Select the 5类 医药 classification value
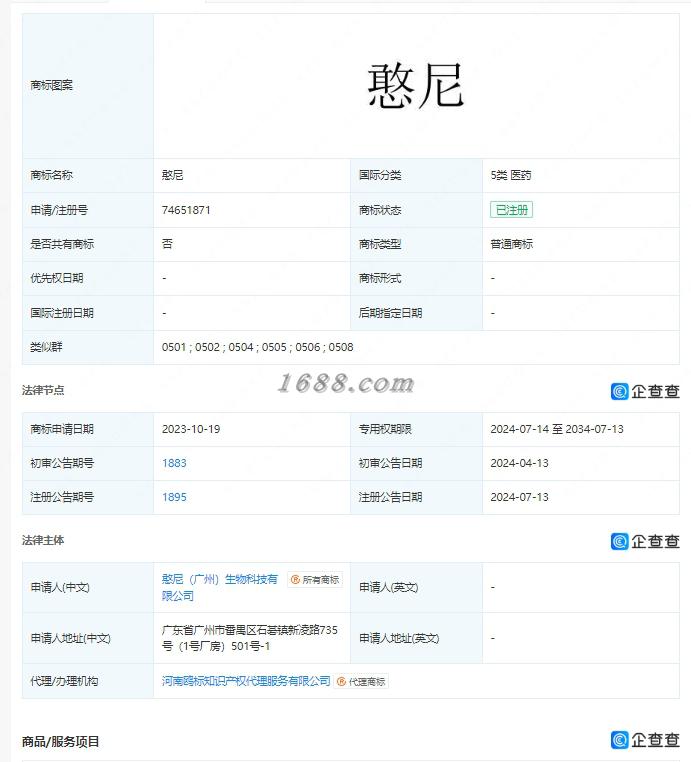691x762 pixels. point(511,175)
